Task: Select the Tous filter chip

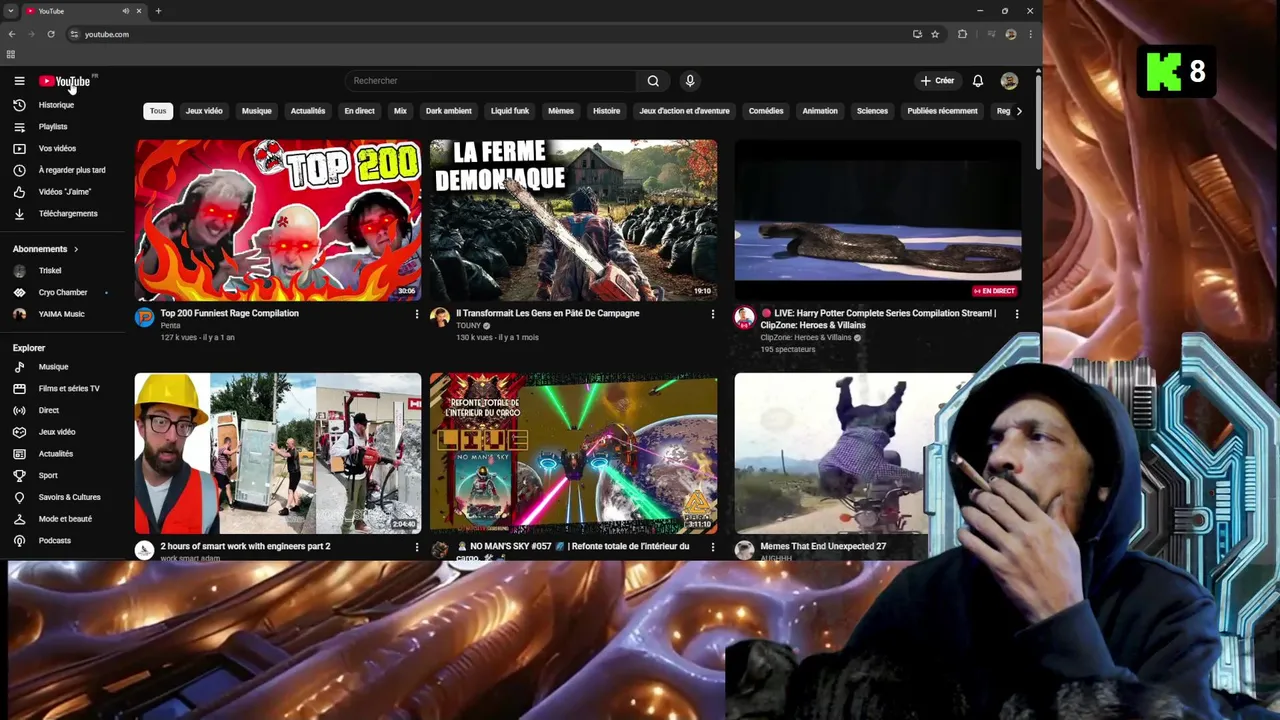Action: [158, 111]
